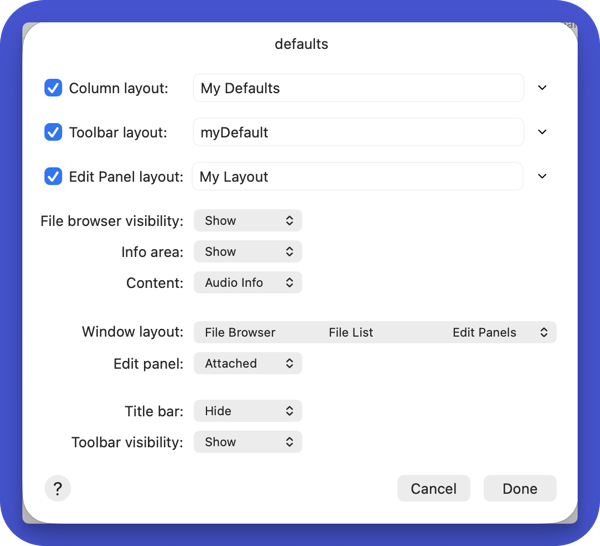The image size is (600, 546).
Task: Expand the Column layout chevron
Action: pyautogui.click(x=542, y=88)
